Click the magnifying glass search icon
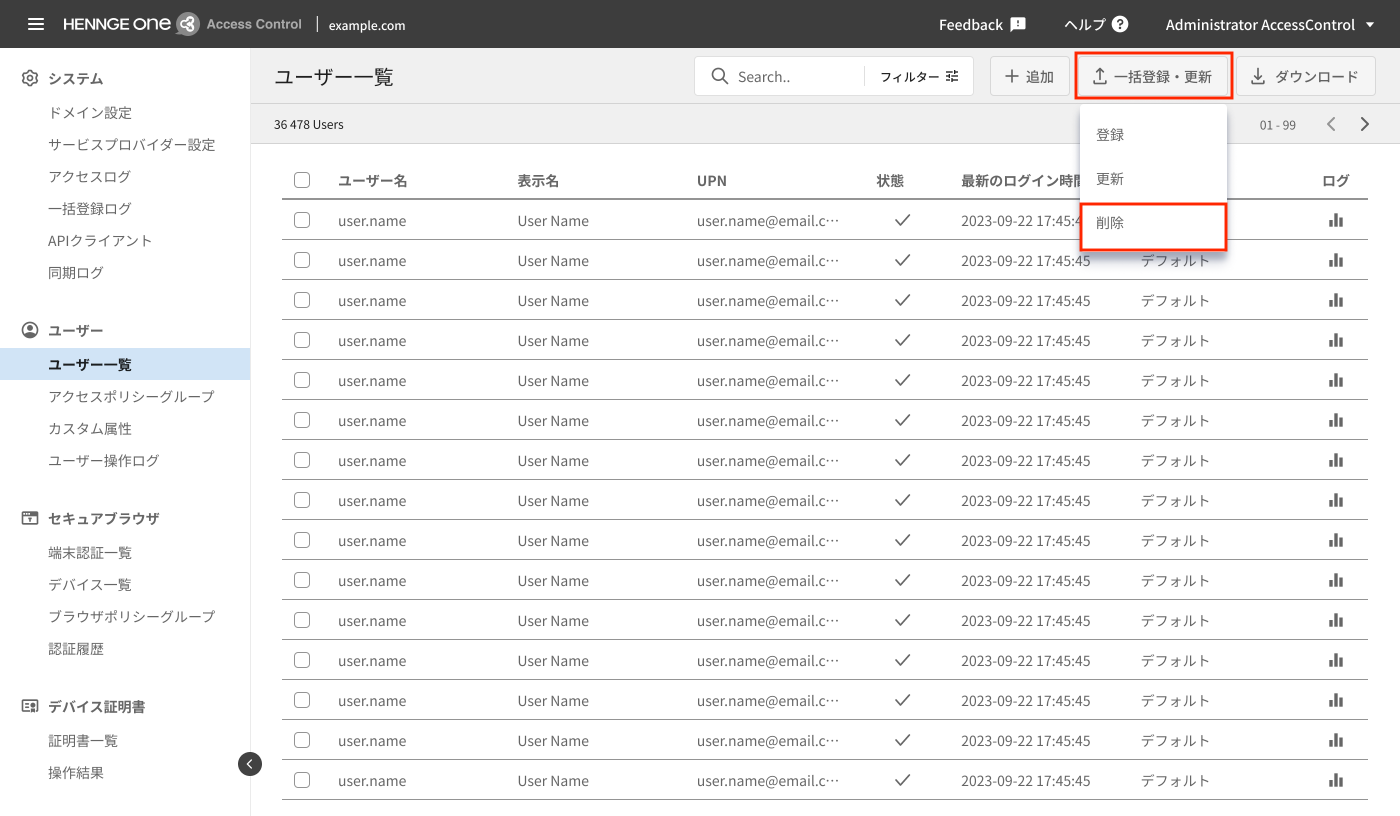The image size is (1400, 816). [x=719, y=76]
